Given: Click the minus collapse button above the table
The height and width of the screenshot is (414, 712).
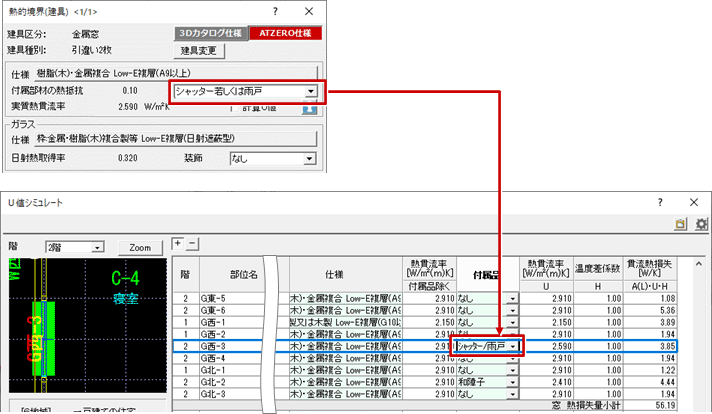Looking at the screenshot, I should (193, 244).
